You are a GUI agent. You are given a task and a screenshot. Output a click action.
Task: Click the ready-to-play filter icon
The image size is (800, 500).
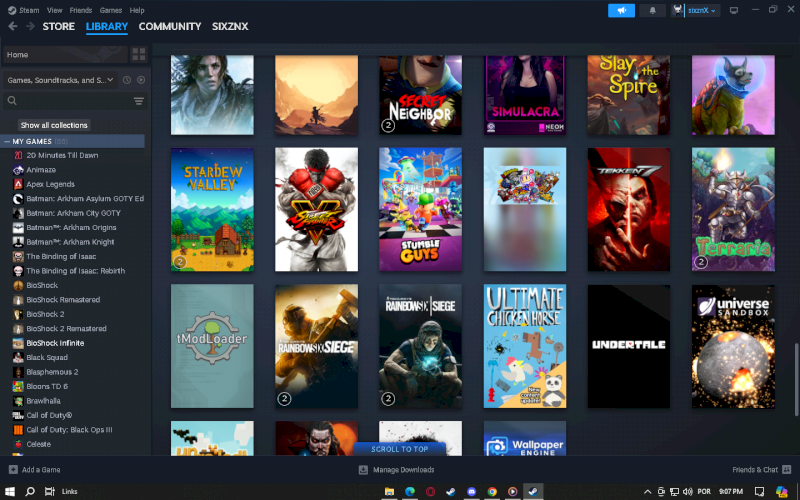[x=141, y=80]
